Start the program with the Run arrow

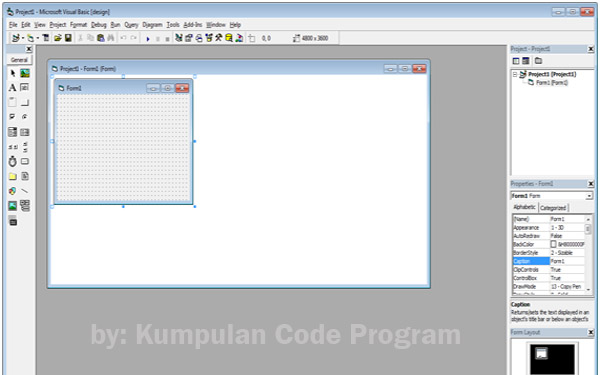click(148, 39)
